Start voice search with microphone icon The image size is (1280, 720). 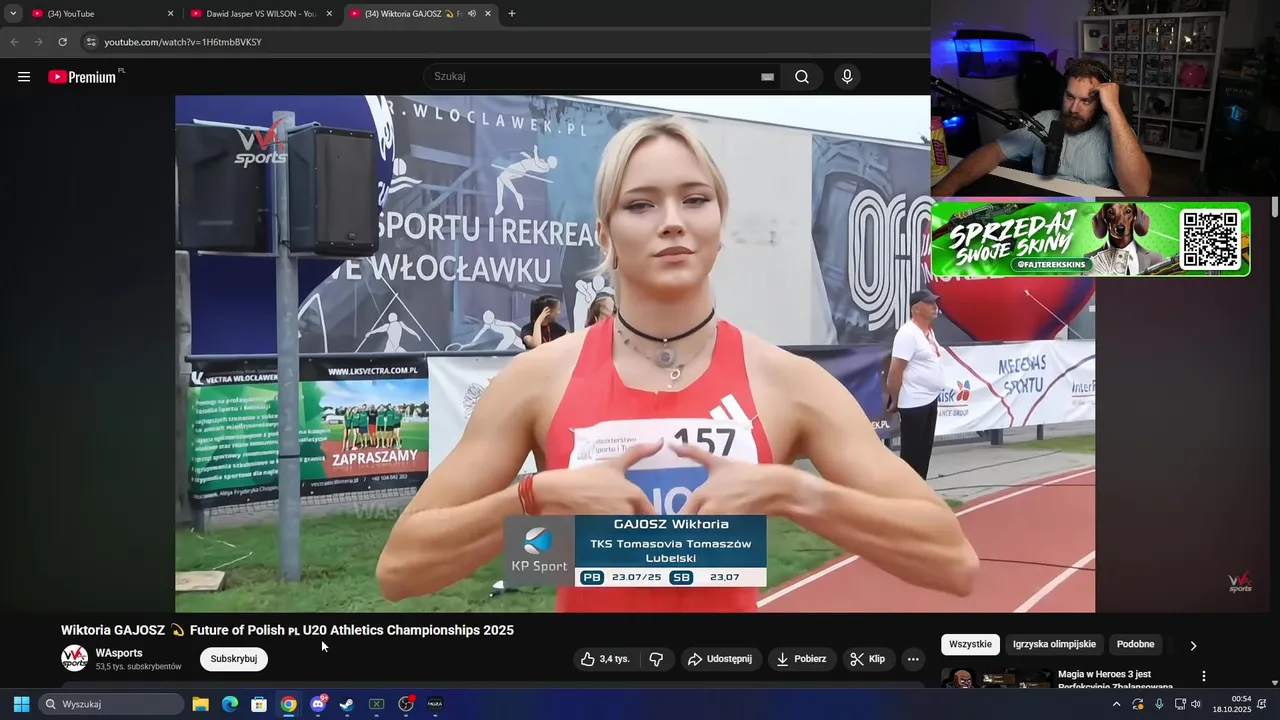click(847, 77)
